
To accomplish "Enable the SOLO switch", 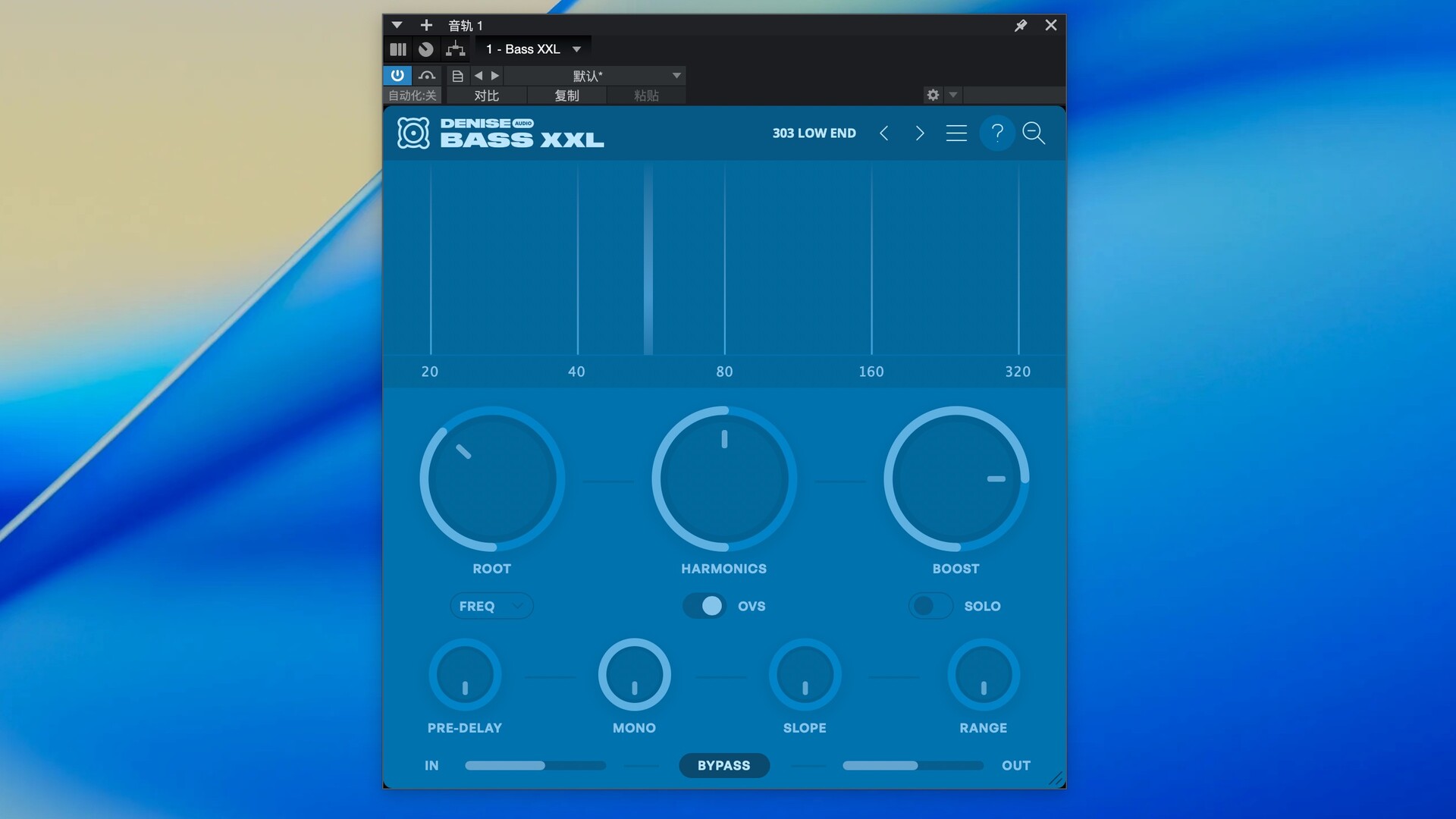I will point(930,606).
